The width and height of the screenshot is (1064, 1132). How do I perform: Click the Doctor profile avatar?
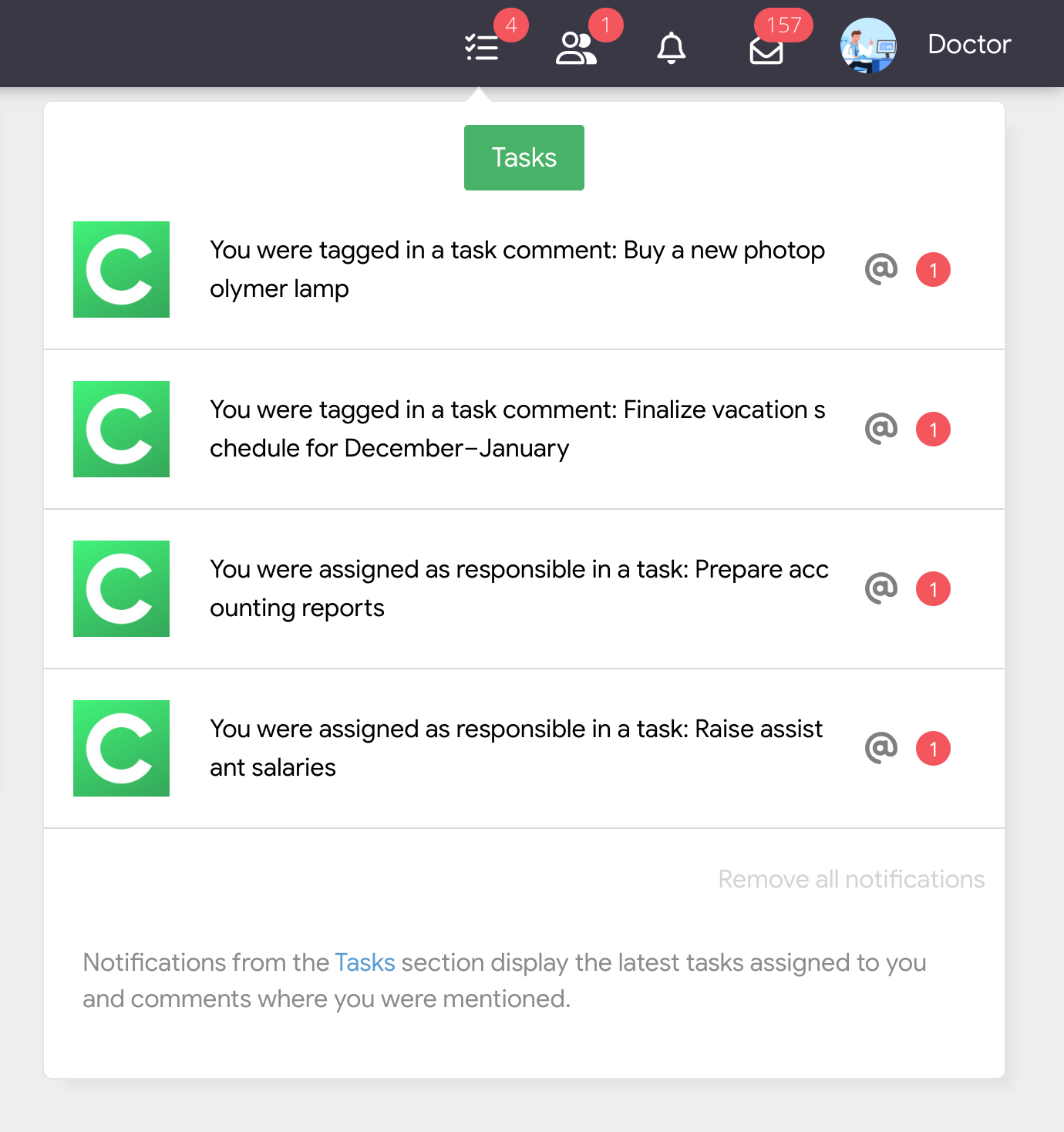pos(868,45)
